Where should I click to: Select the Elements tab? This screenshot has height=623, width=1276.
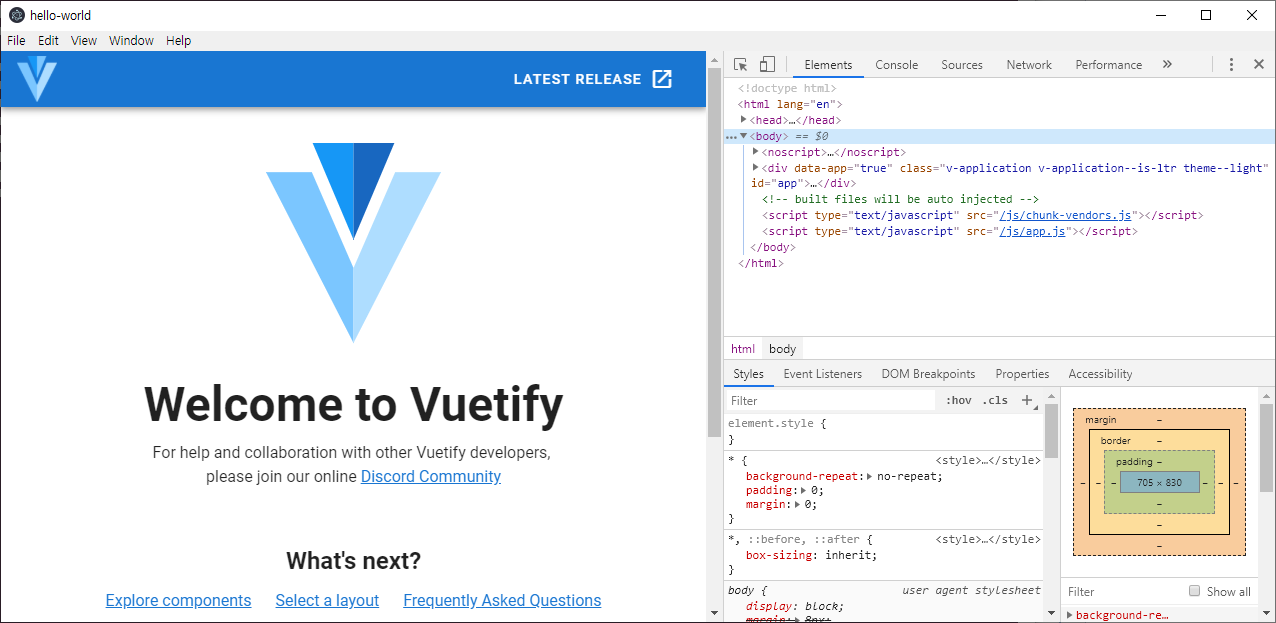coord(828,65)
